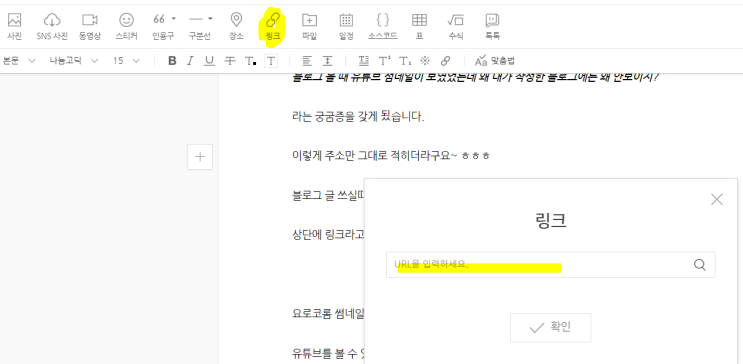Open SNS 사진 cloud photo import
The image size is (743, 364).
click(x=52, y=26)
